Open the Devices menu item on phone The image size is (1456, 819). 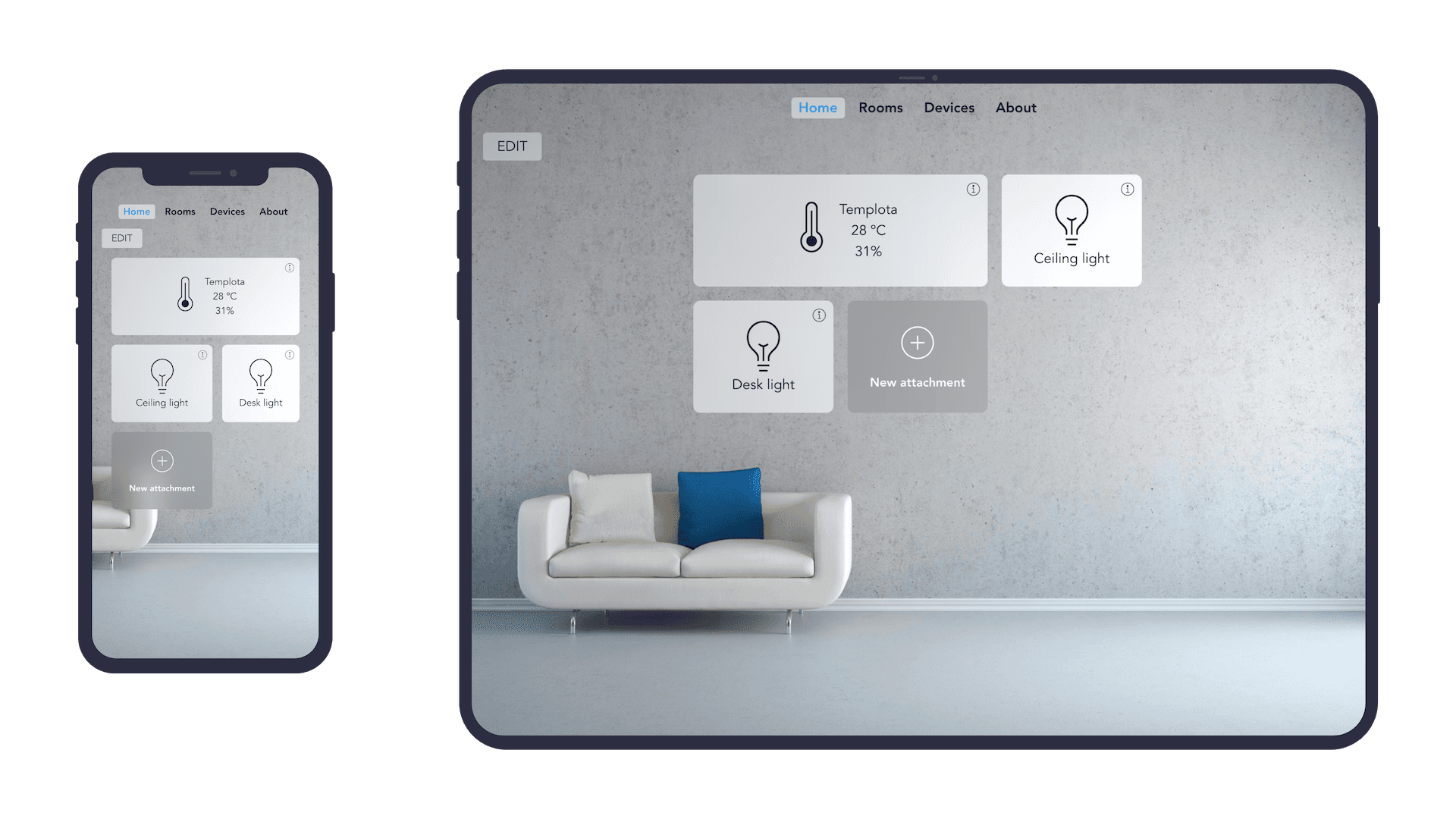(225, 211)
